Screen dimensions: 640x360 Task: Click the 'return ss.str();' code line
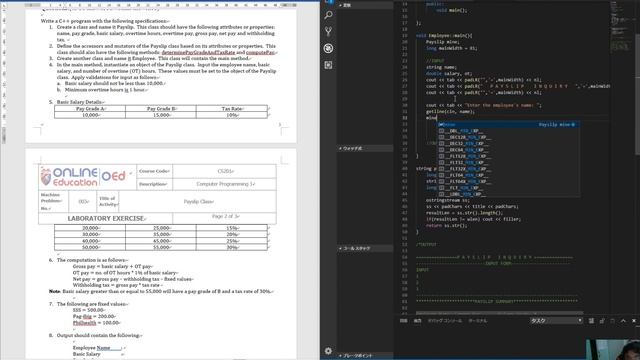[447, 225]
